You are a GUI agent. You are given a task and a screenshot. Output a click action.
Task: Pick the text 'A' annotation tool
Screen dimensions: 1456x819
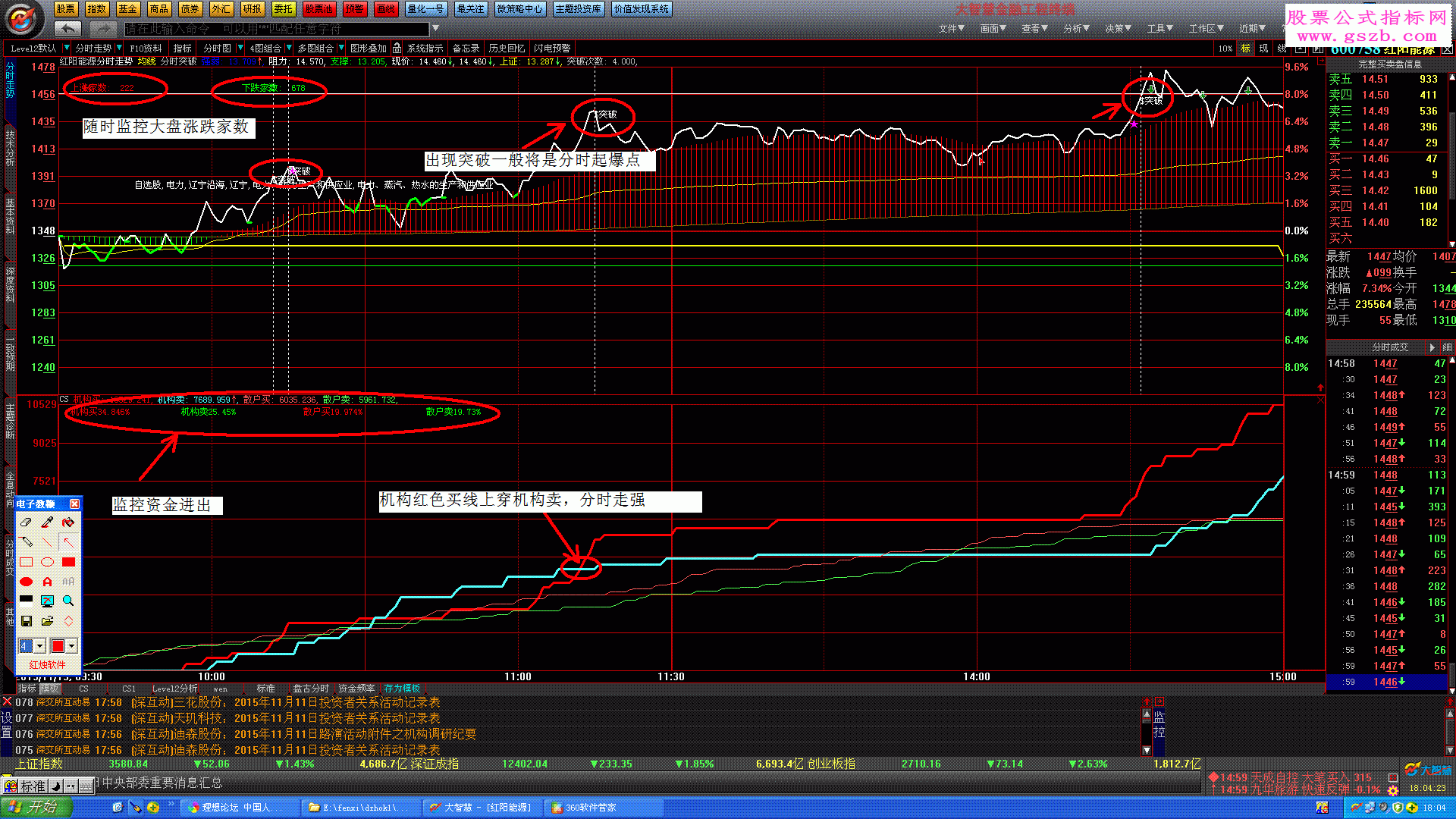[47, 582]
